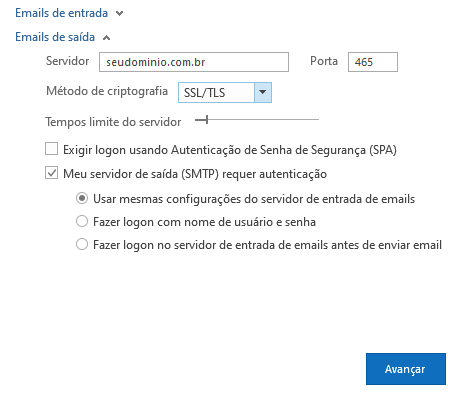463x396 pixels.
Task: Select Usar mesmas configurações do servidor de entrada
Action: coord(82,198)
